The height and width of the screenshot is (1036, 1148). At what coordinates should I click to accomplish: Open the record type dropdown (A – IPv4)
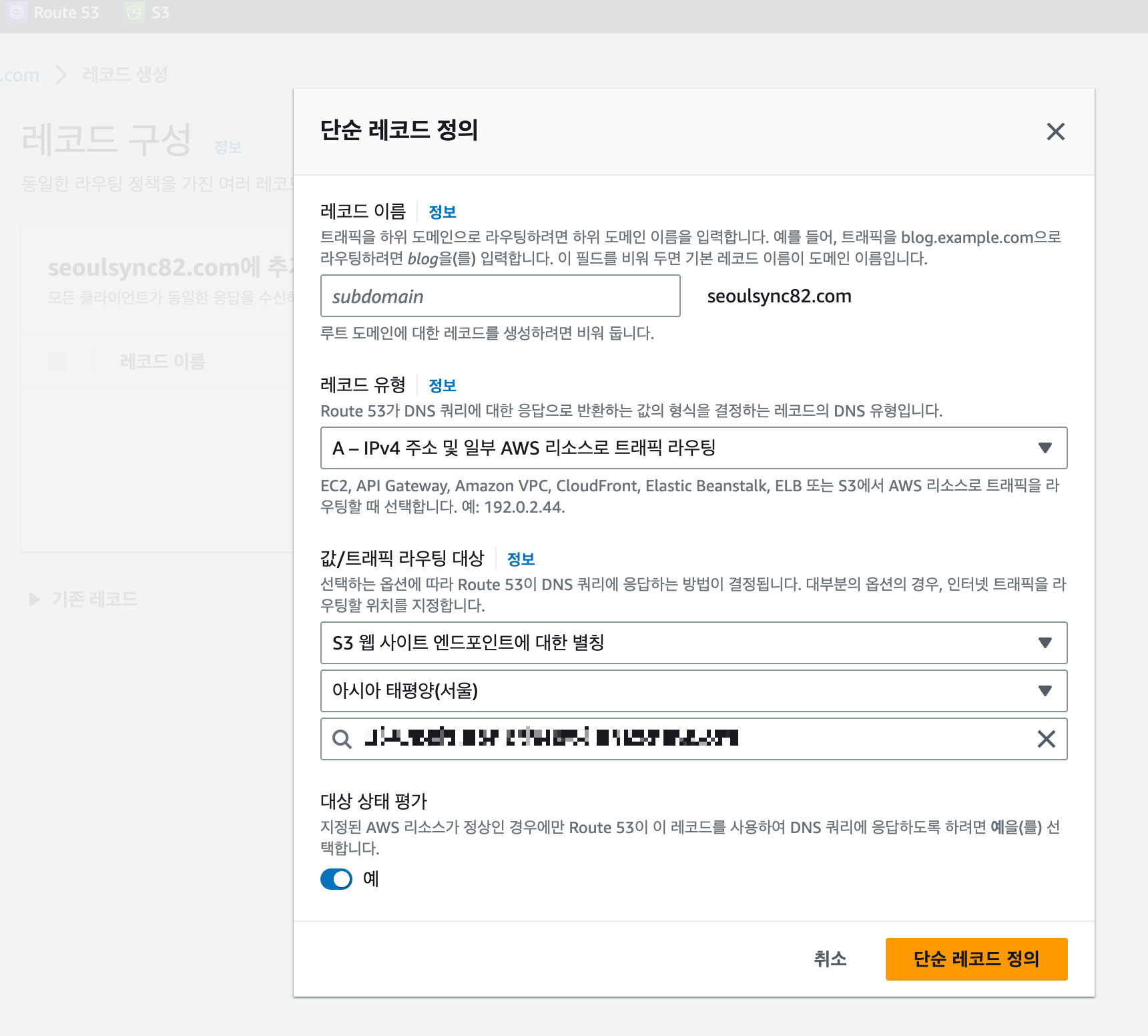pos(693,448)
